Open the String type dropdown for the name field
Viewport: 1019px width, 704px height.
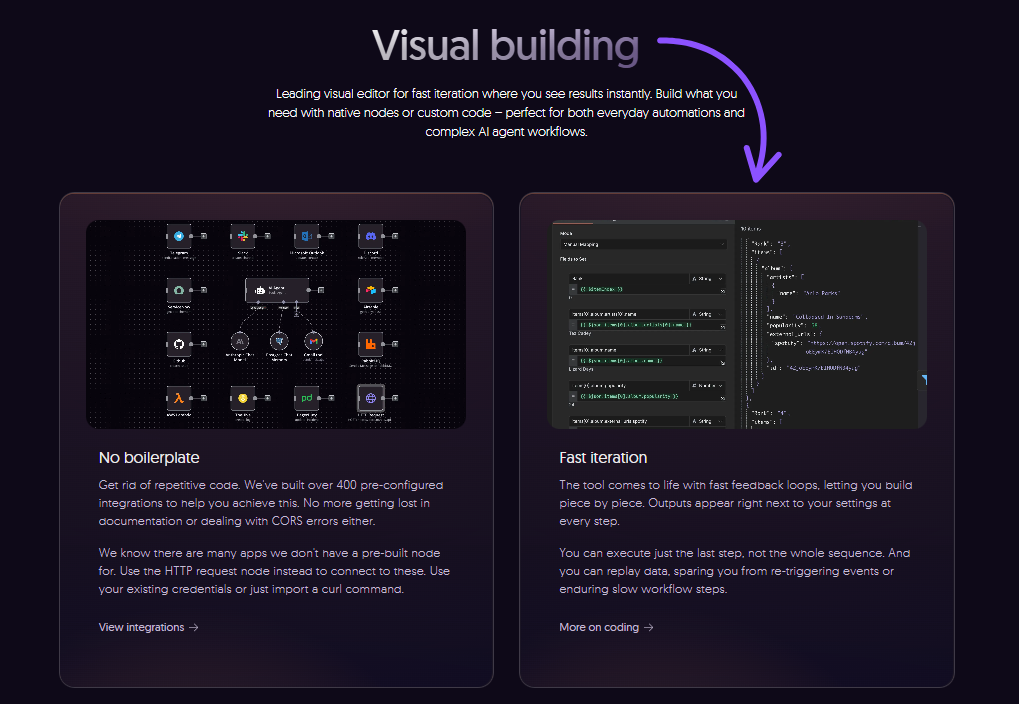710,314
